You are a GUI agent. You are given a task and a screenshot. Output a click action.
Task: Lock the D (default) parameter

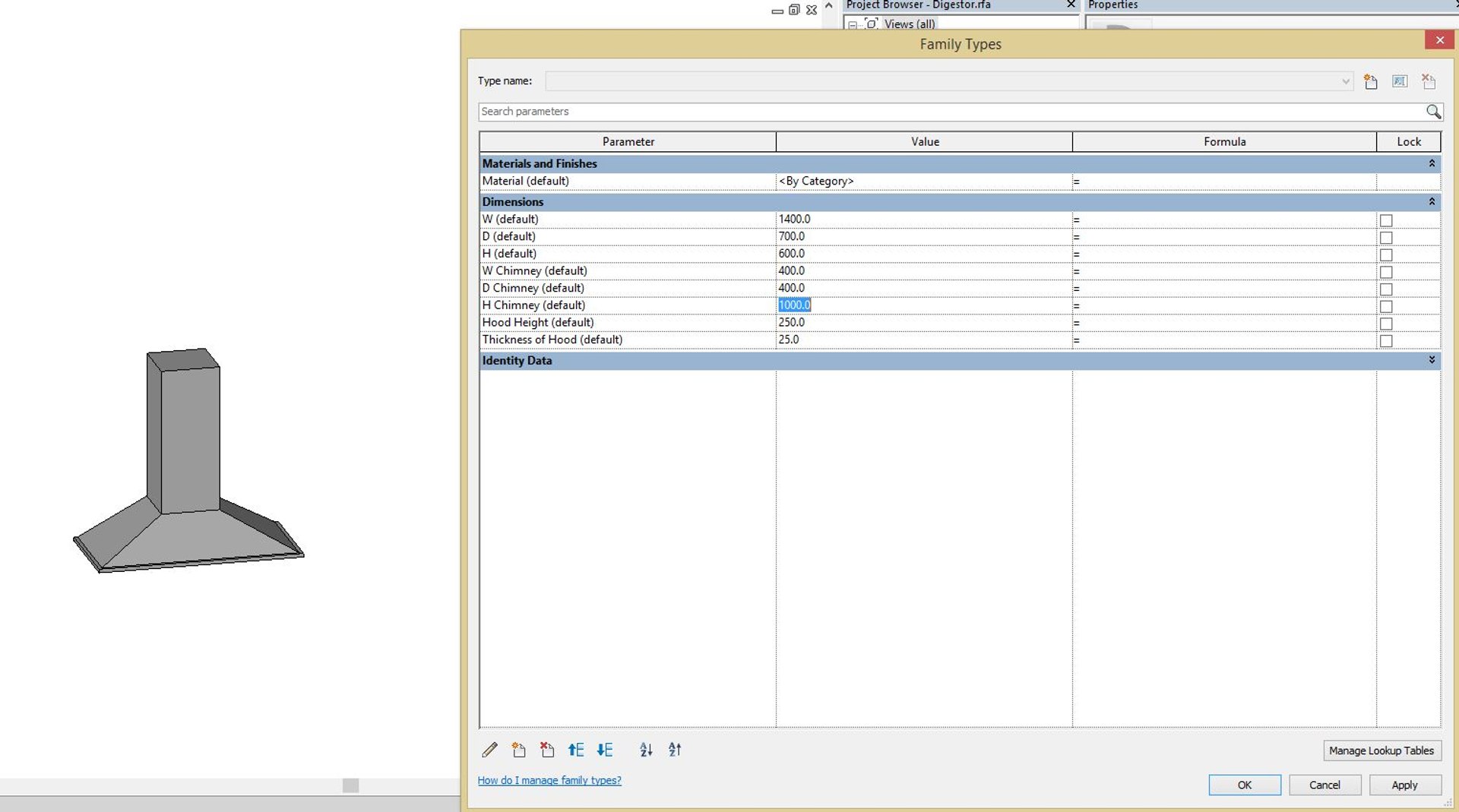1386,238
